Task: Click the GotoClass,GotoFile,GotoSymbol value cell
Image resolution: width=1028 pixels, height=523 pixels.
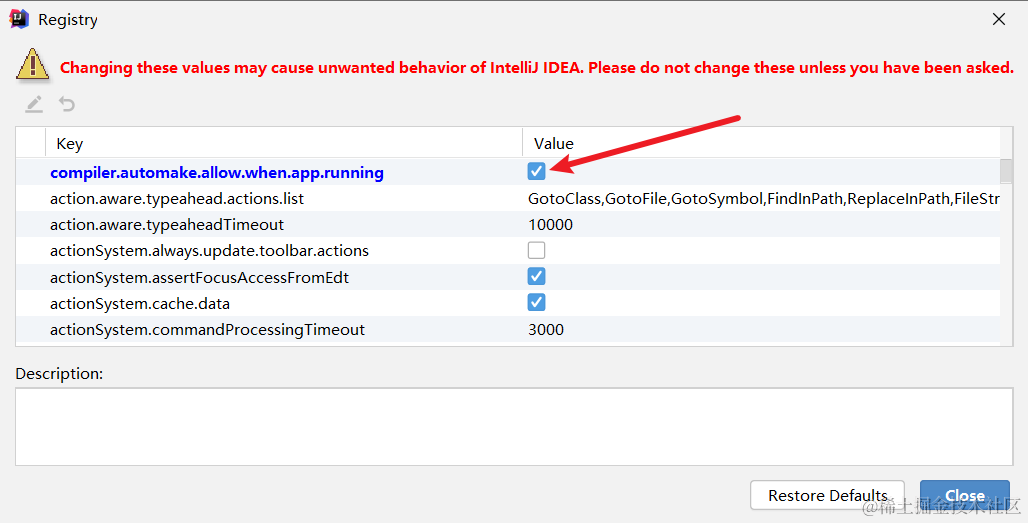Action: pos(764,199)
